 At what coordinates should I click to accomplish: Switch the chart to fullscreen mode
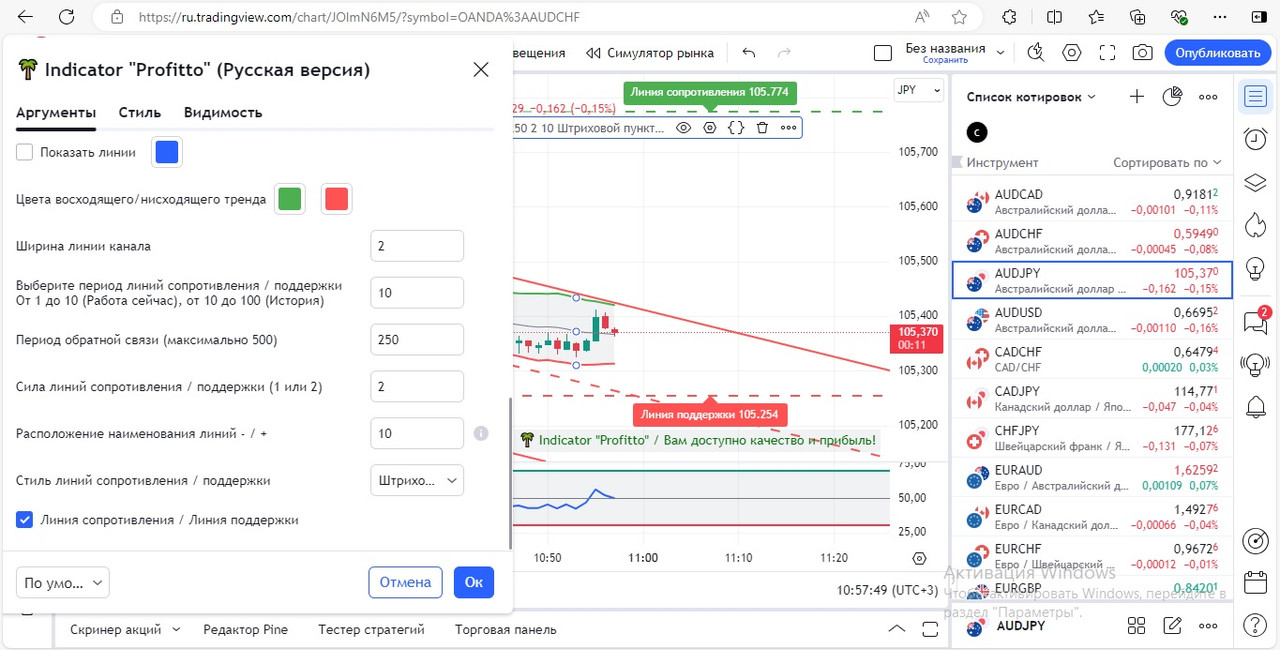point(1107,53)
